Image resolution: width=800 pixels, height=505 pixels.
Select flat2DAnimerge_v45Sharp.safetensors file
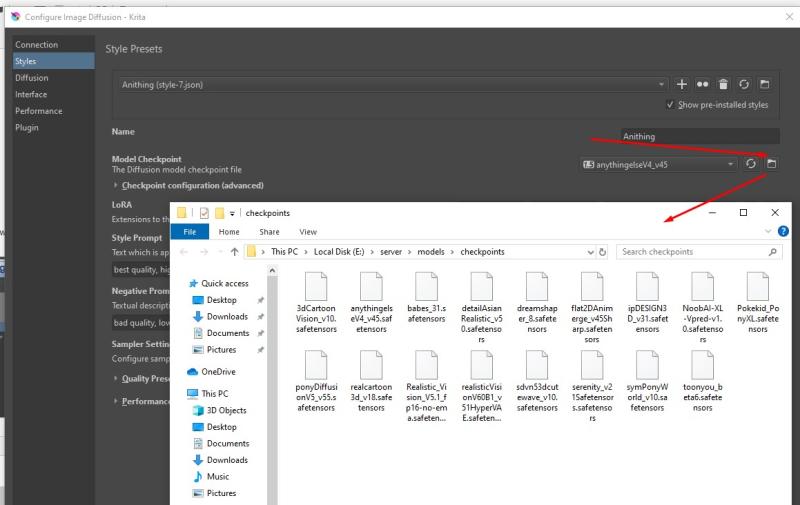coord(592,307)
